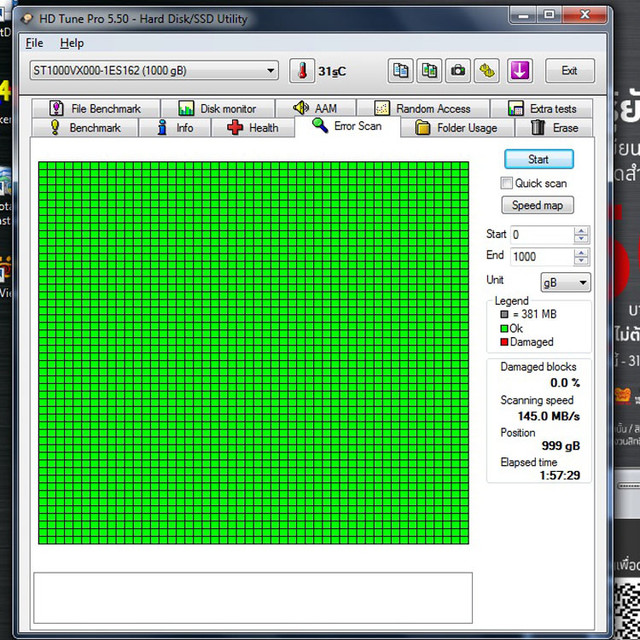Enable the Quick scan checkbox
Screen dimensions: 640x640
[x=507, y=183]
